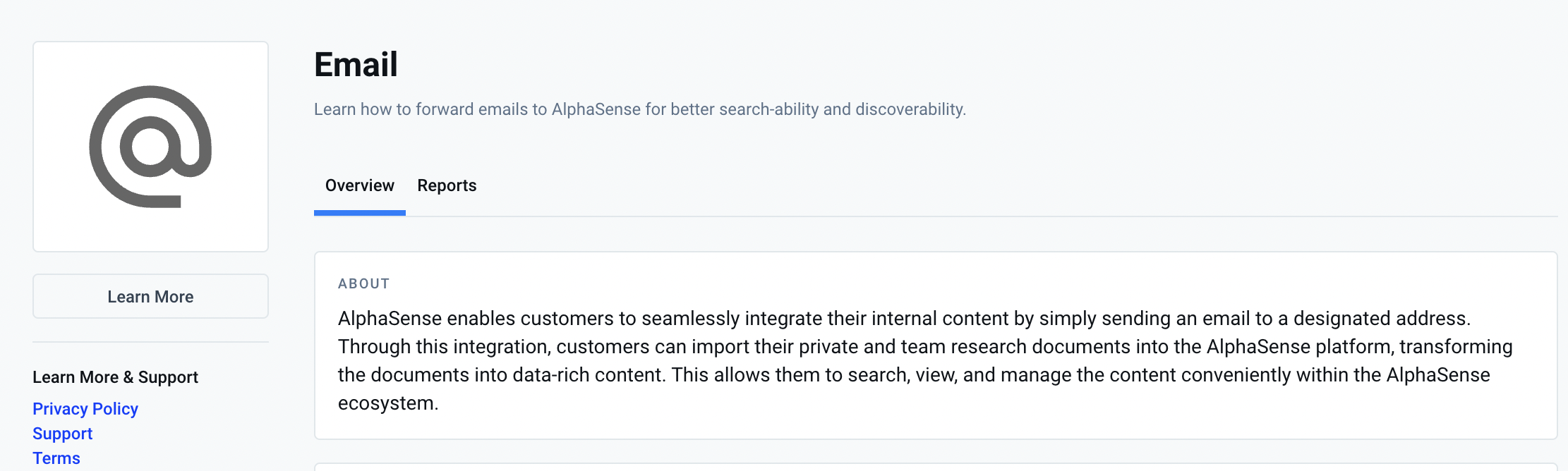1568x471 pixels.
Task: Open the Support link
Action: click(62, 434)
